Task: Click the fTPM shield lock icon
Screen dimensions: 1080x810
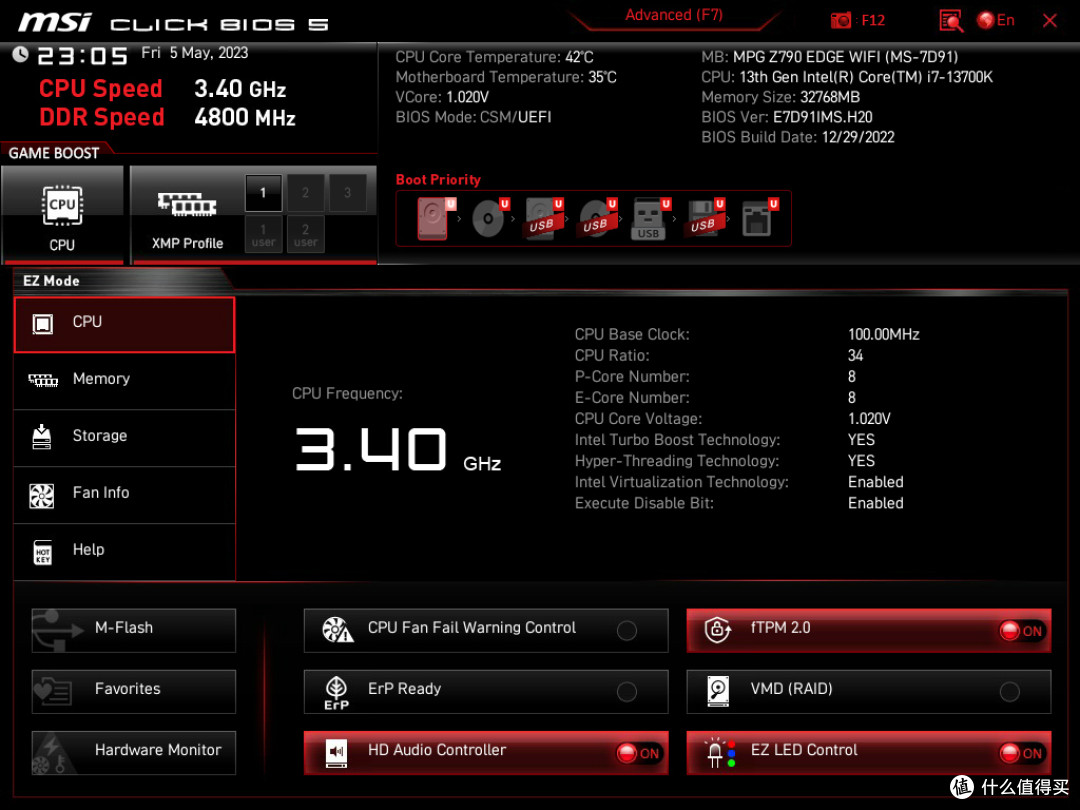Action: pyautogui.click(x=718, y=629)
